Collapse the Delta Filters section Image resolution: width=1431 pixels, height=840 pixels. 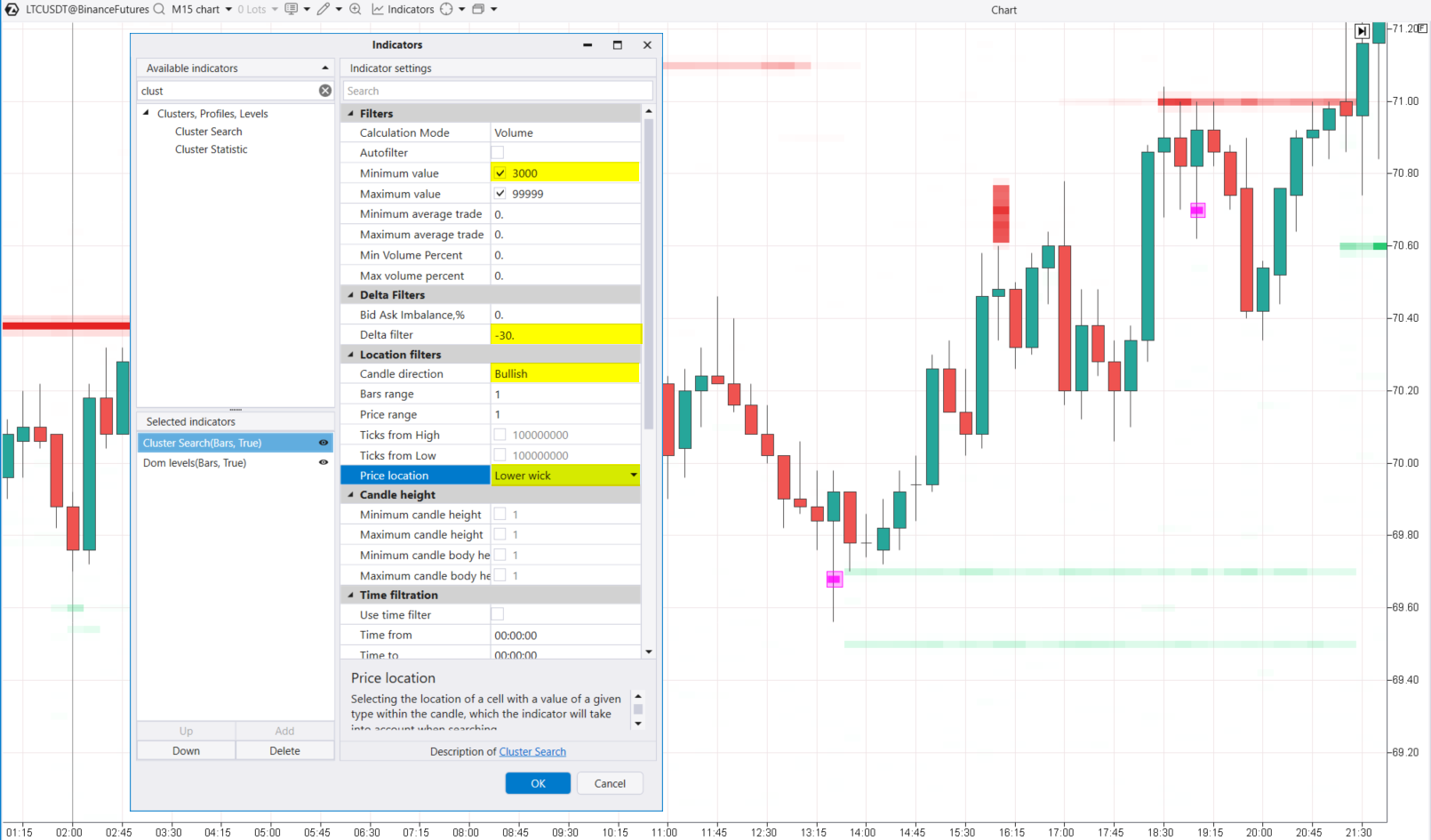(350, 294)
